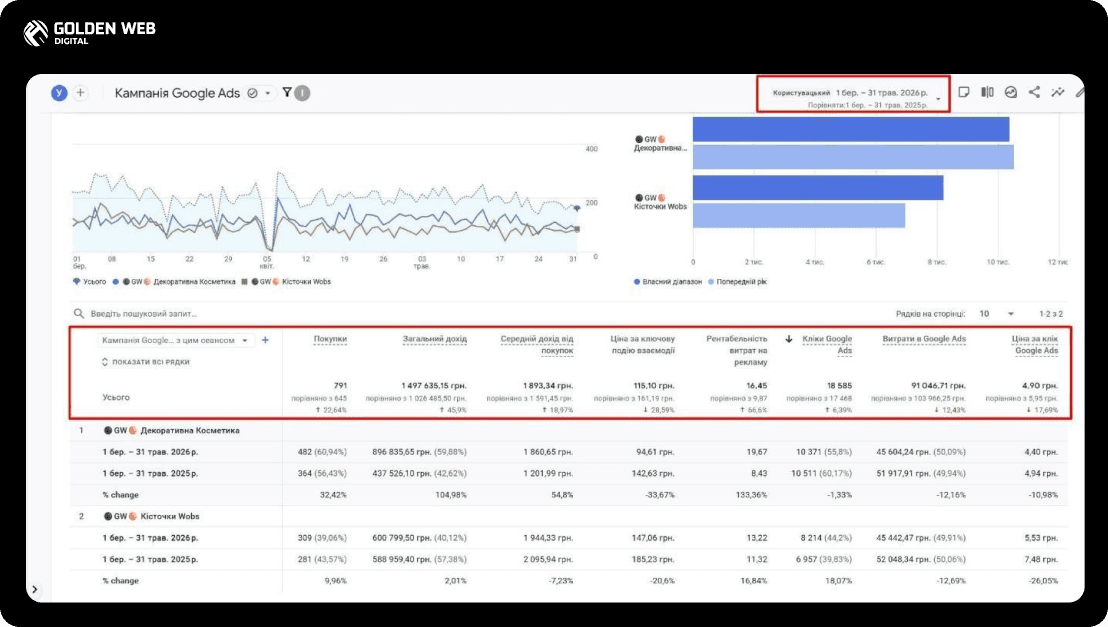Click the 'Кліки Google Ads' column header

click(x=827, y=344)
